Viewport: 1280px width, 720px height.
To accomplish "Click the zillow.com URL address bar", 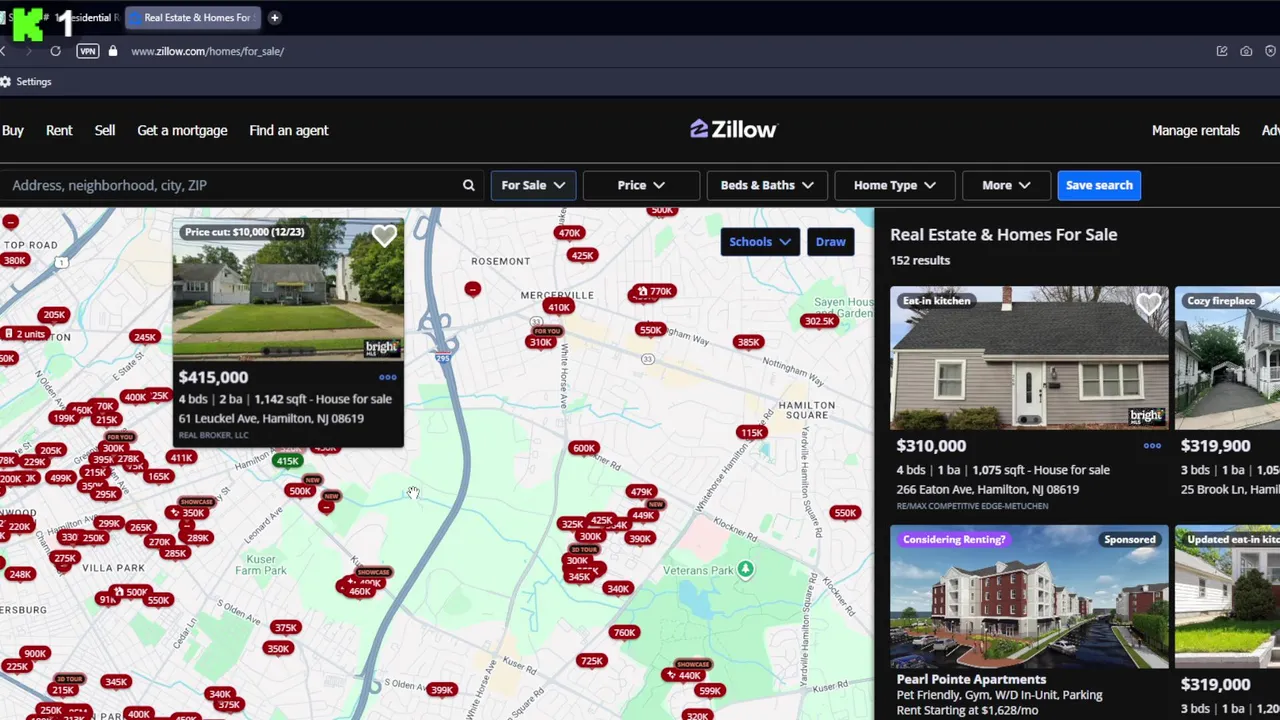I will 207,51.
